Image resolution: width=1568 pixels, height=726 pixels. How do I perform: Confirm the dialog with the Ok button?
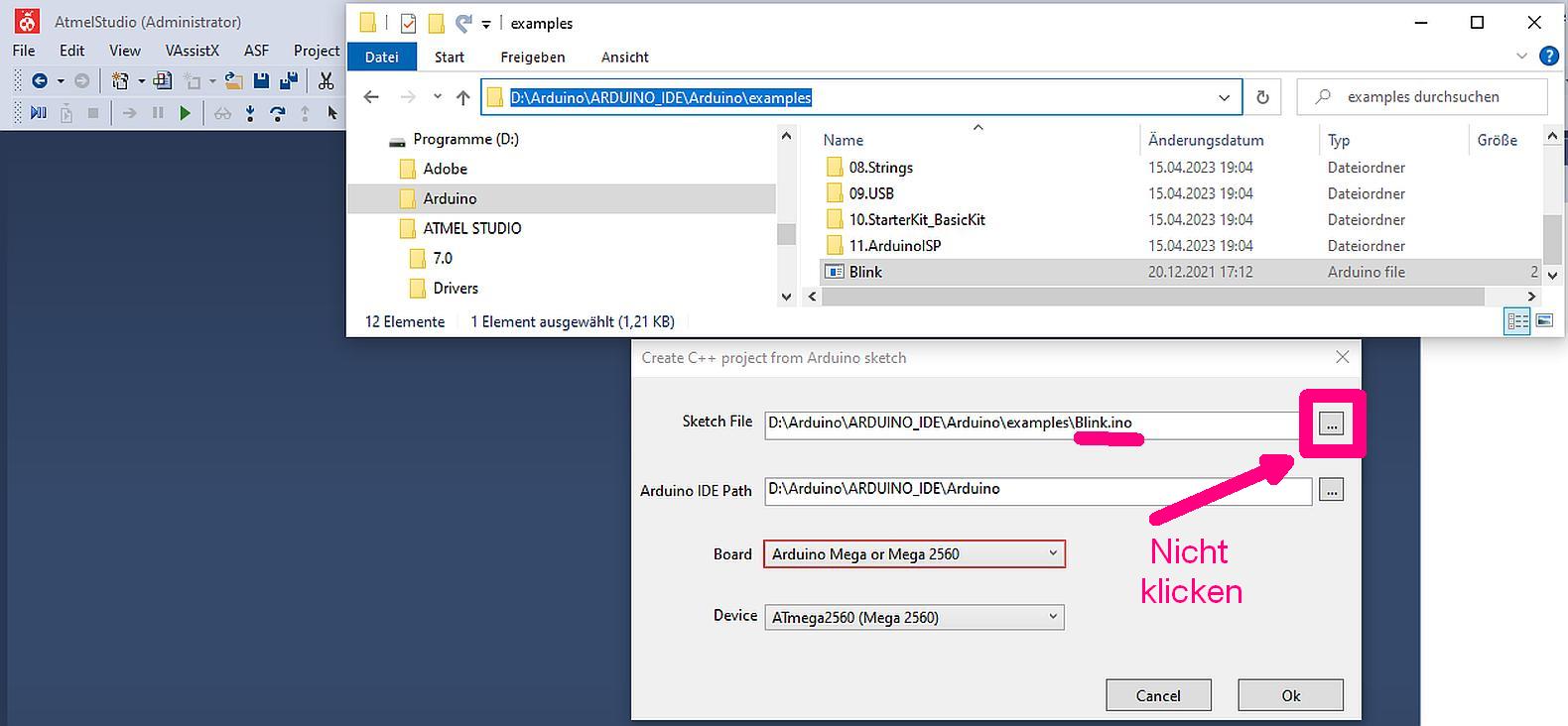tap(1290, 695)
